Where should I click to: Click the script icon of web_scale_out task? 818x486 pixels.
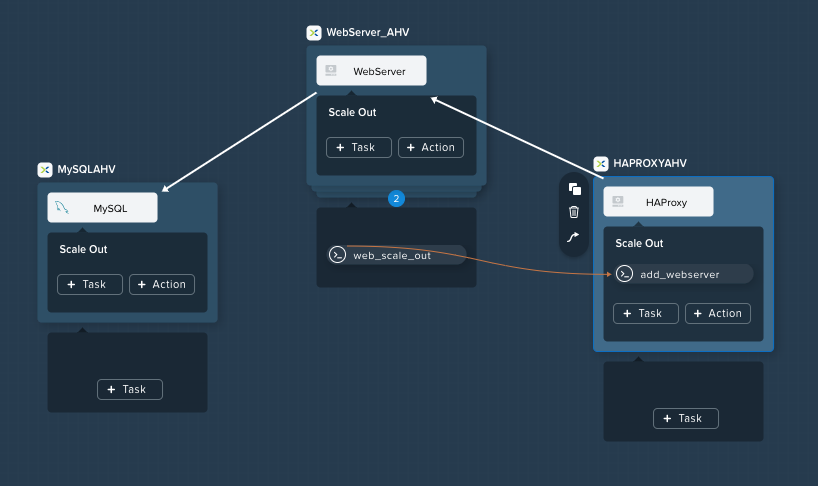click(x=338, y=255)
